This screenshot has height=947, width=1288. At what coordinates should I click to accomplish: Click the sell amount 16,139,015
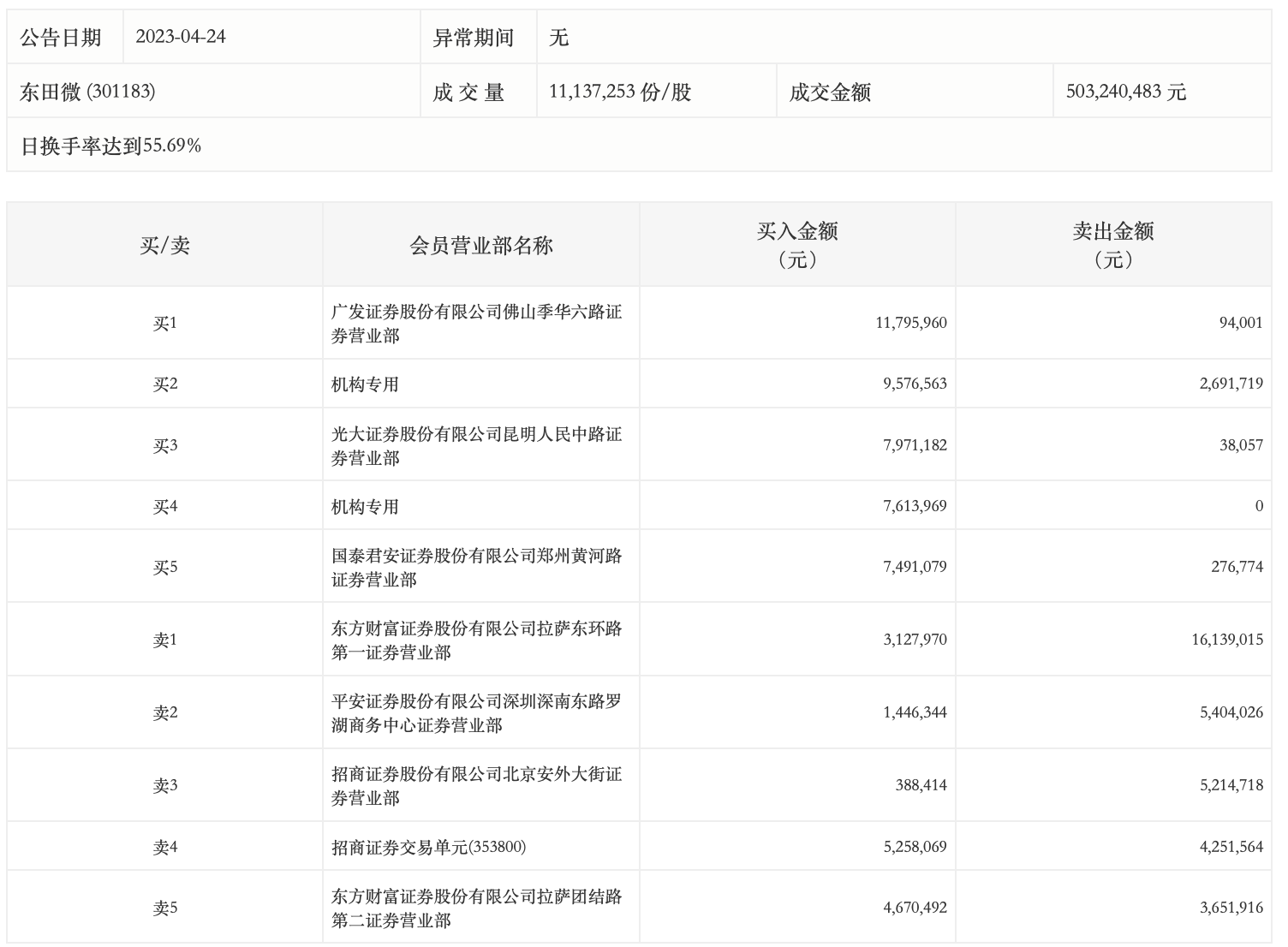pos(1226,640)
